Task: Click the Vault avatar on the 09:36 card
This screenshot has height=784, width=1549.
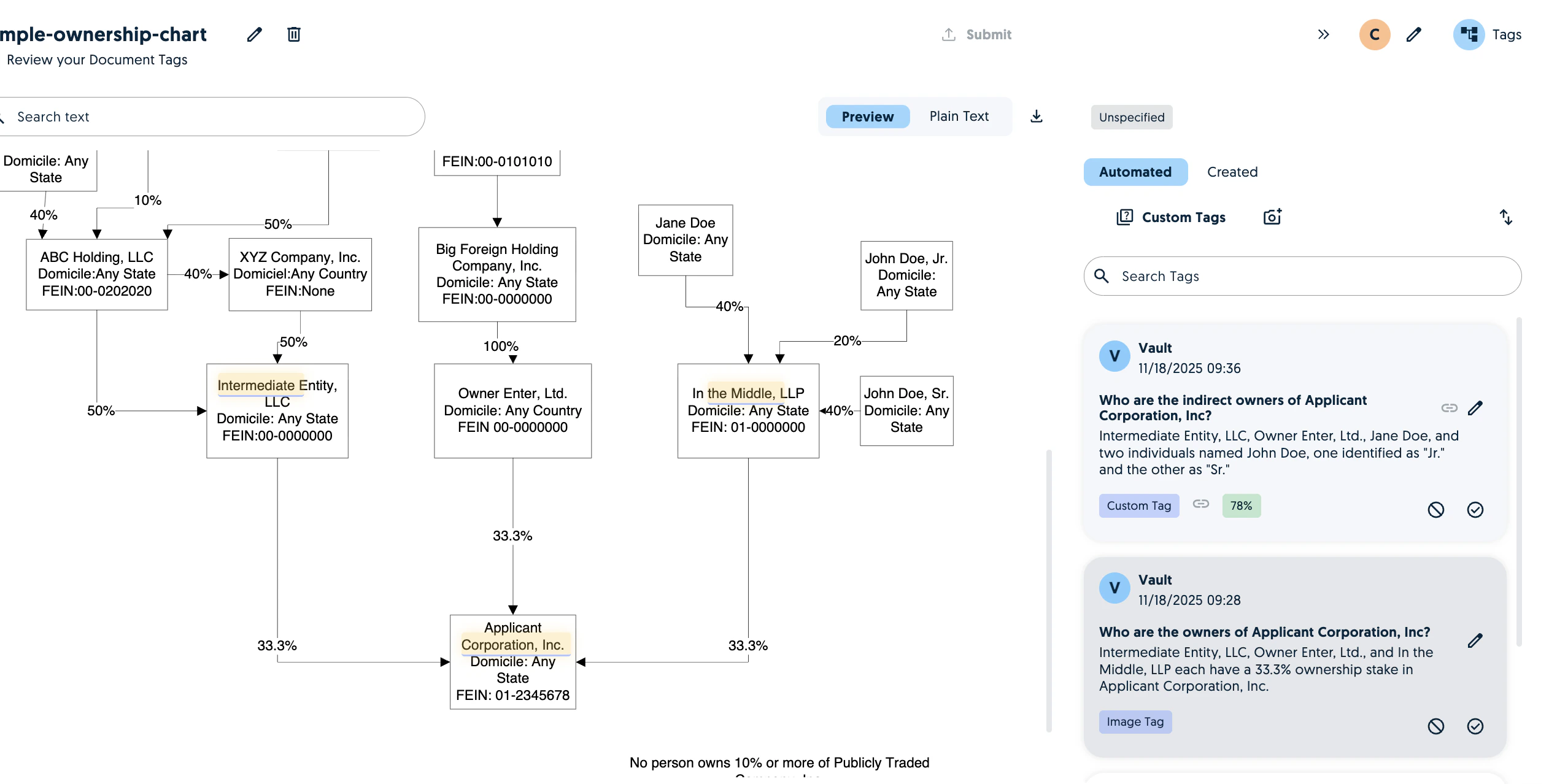Action: click(x=1114, y=356)
